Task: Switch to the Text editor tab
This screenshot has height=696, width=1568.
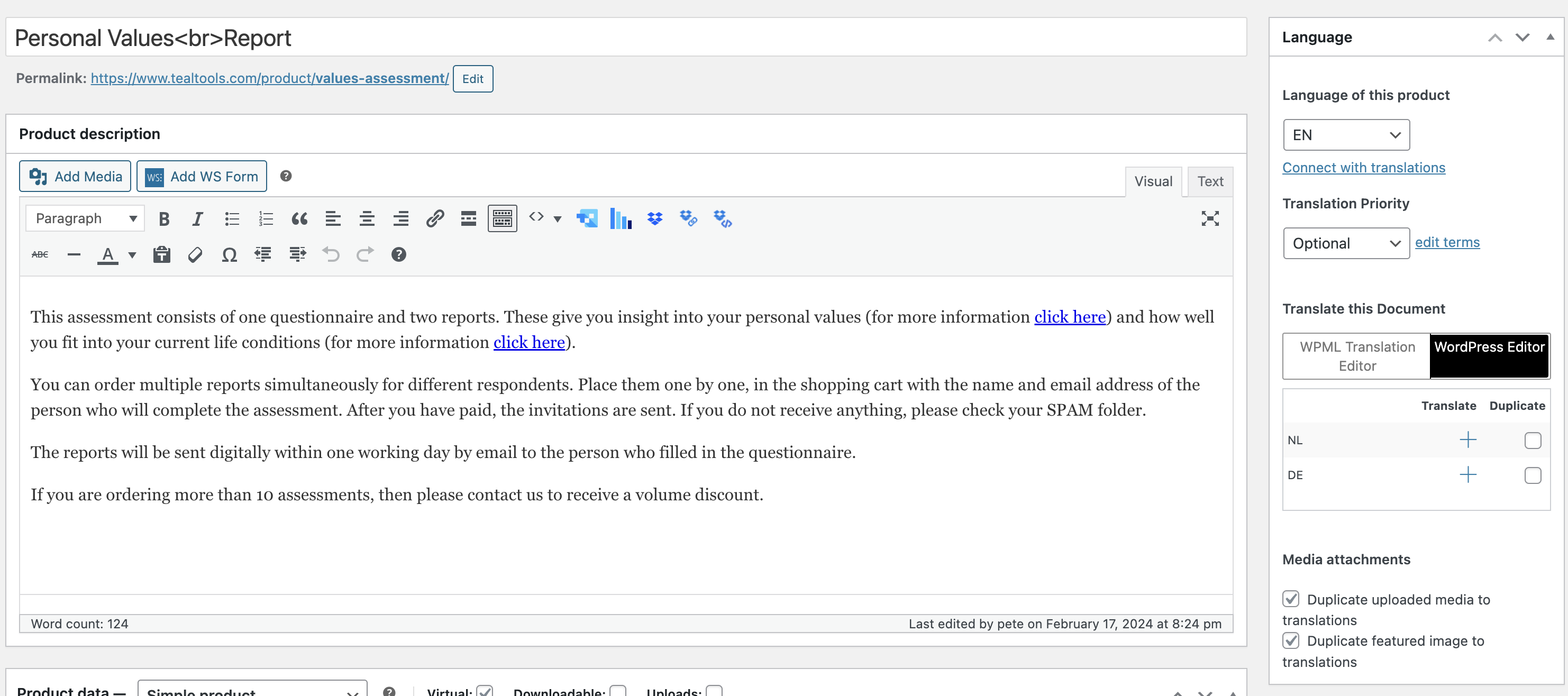Action: (1209, 181)
